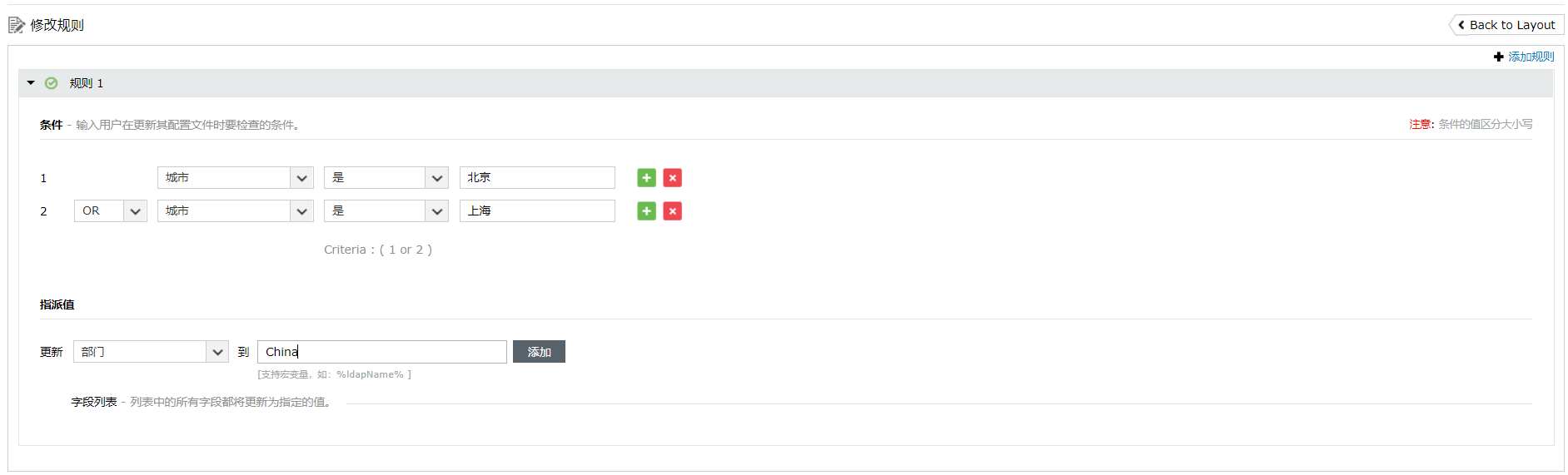Click the green check status icon for 规则 1
1568x475 pixels.
point(52,83)
